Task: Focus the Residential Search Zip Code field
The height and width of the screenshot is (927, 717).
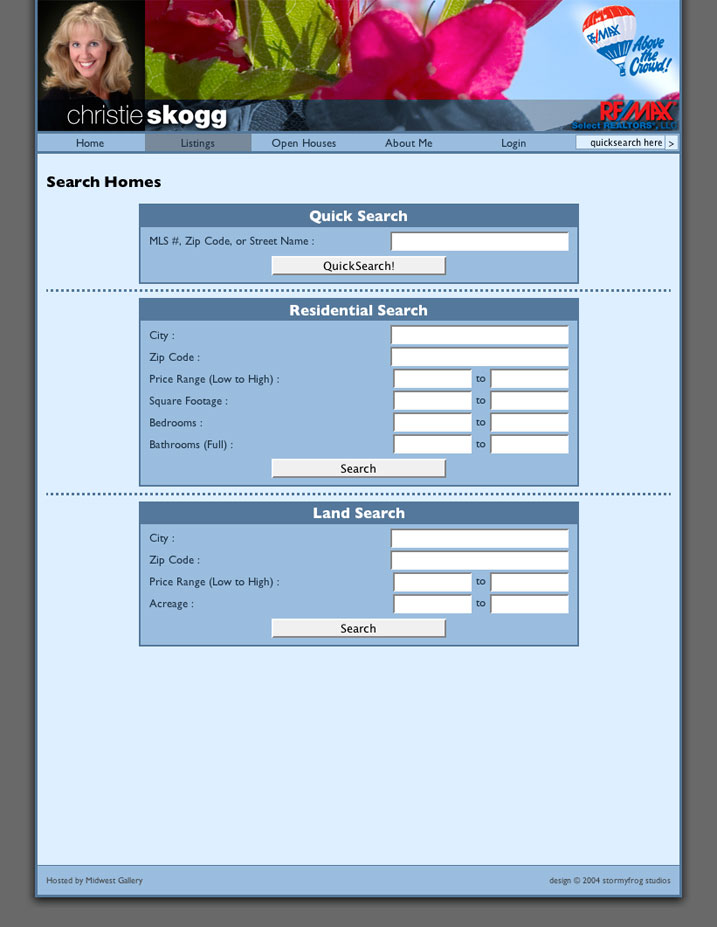Action: 479,357
